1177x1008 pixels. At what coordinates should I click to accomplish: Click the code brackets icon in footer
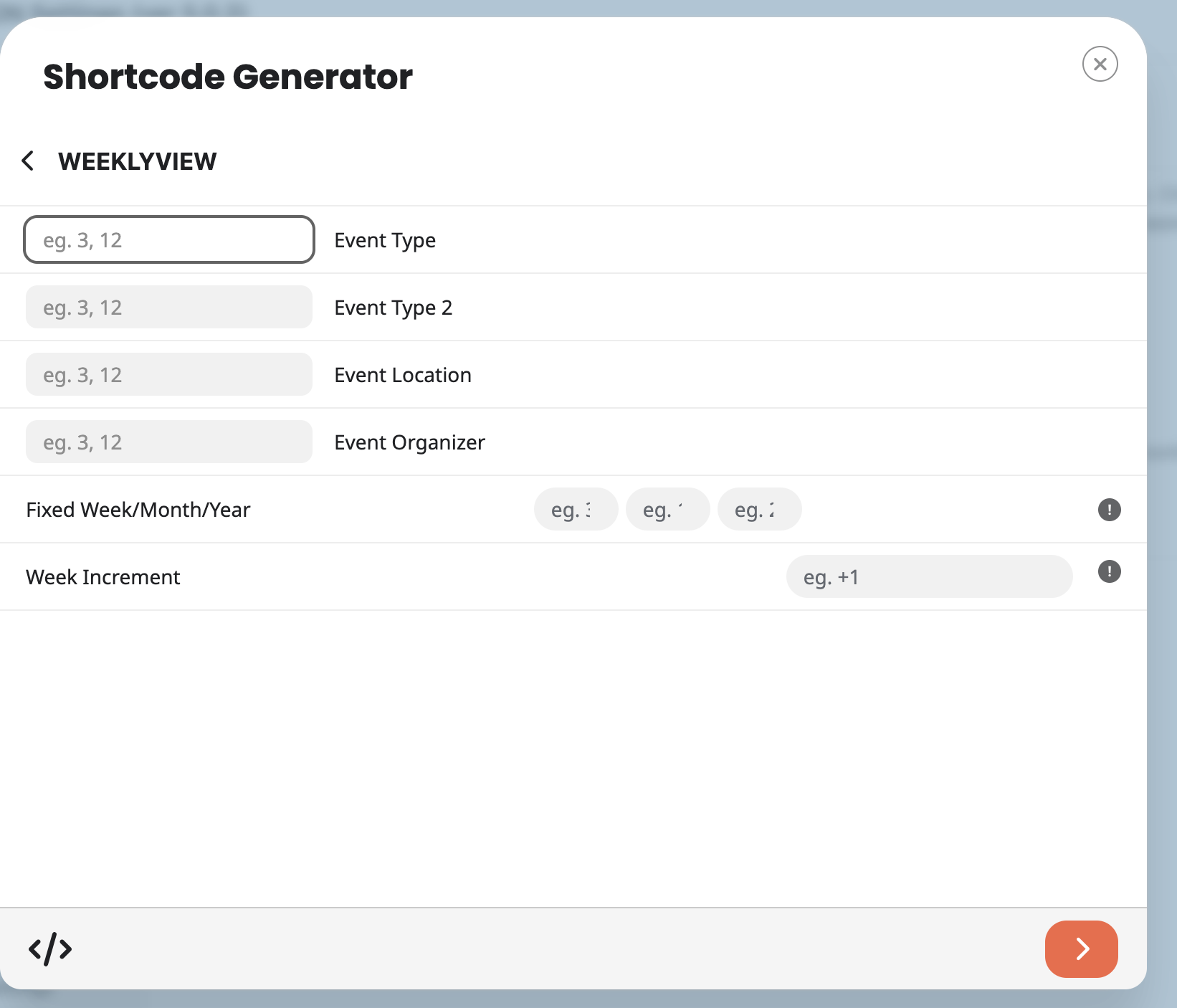50,948
